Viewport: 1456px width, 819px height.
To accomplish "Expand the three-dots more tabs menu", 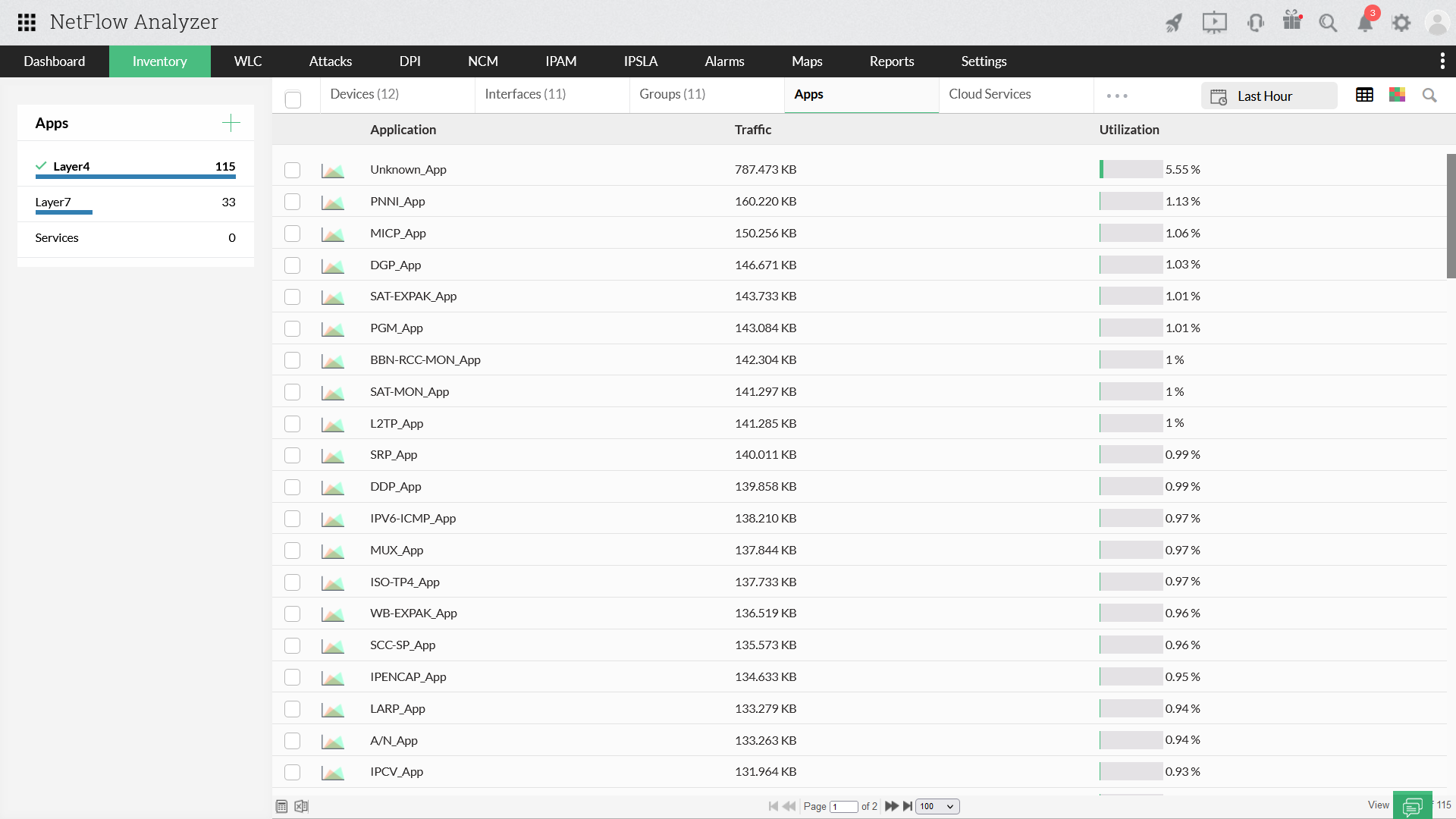I will coord(1116,96).
